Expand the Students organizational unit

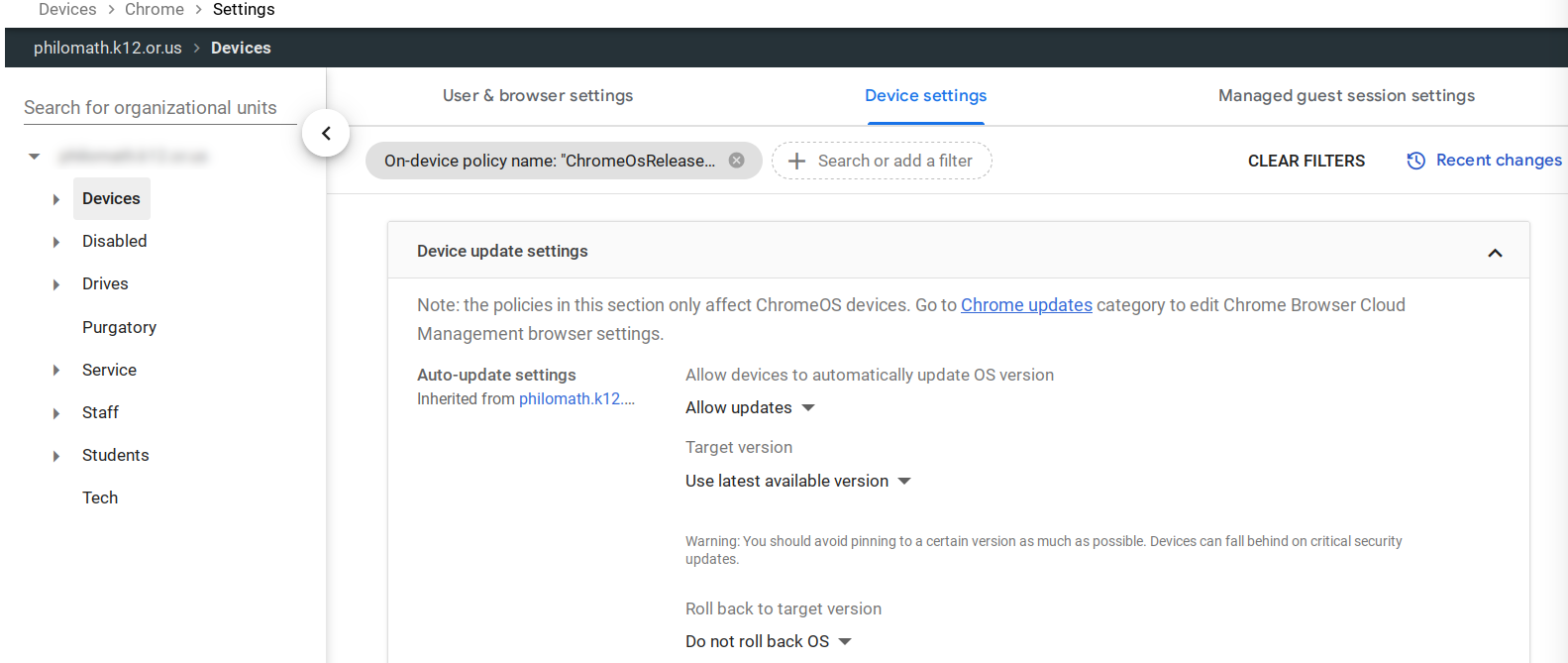click(x=56, y=456)
